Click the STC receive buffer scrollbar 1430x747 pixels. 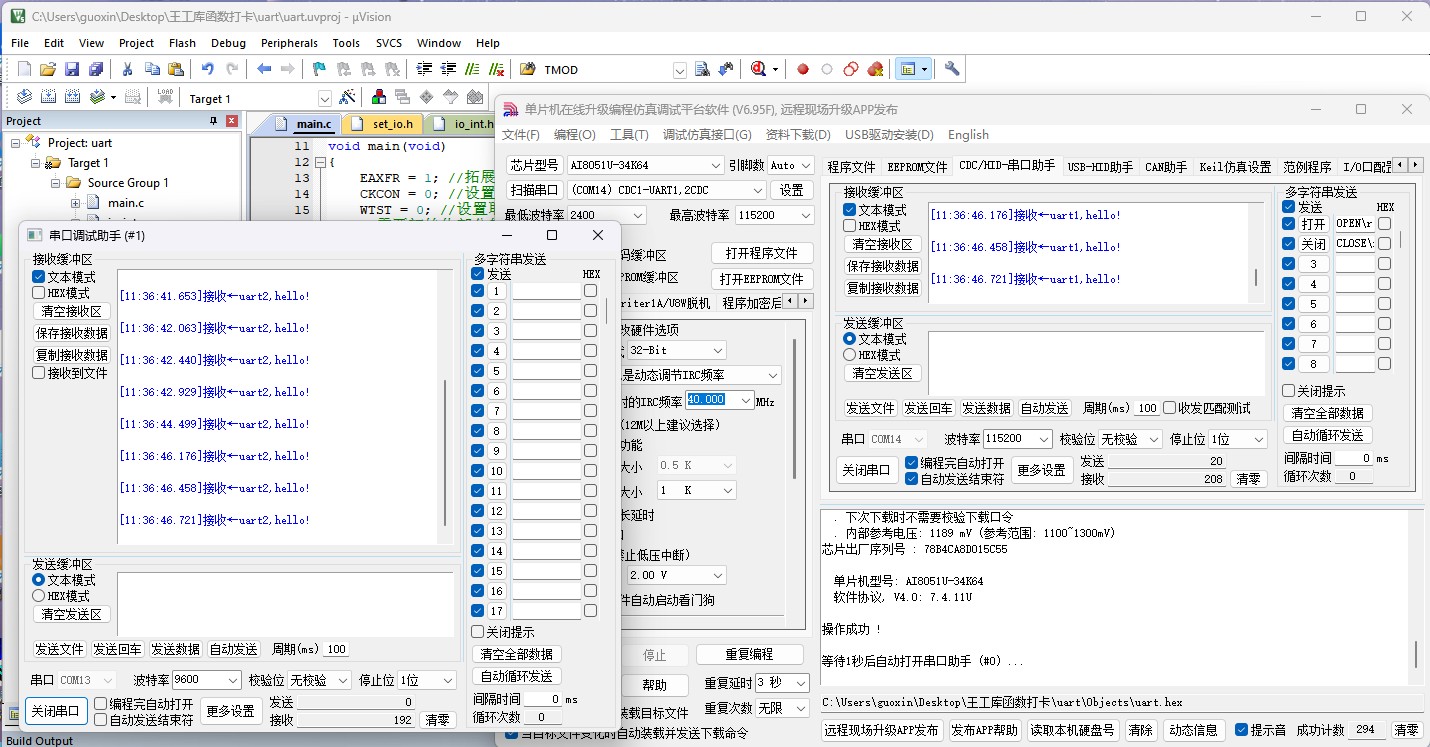(x=1257, y=277)
